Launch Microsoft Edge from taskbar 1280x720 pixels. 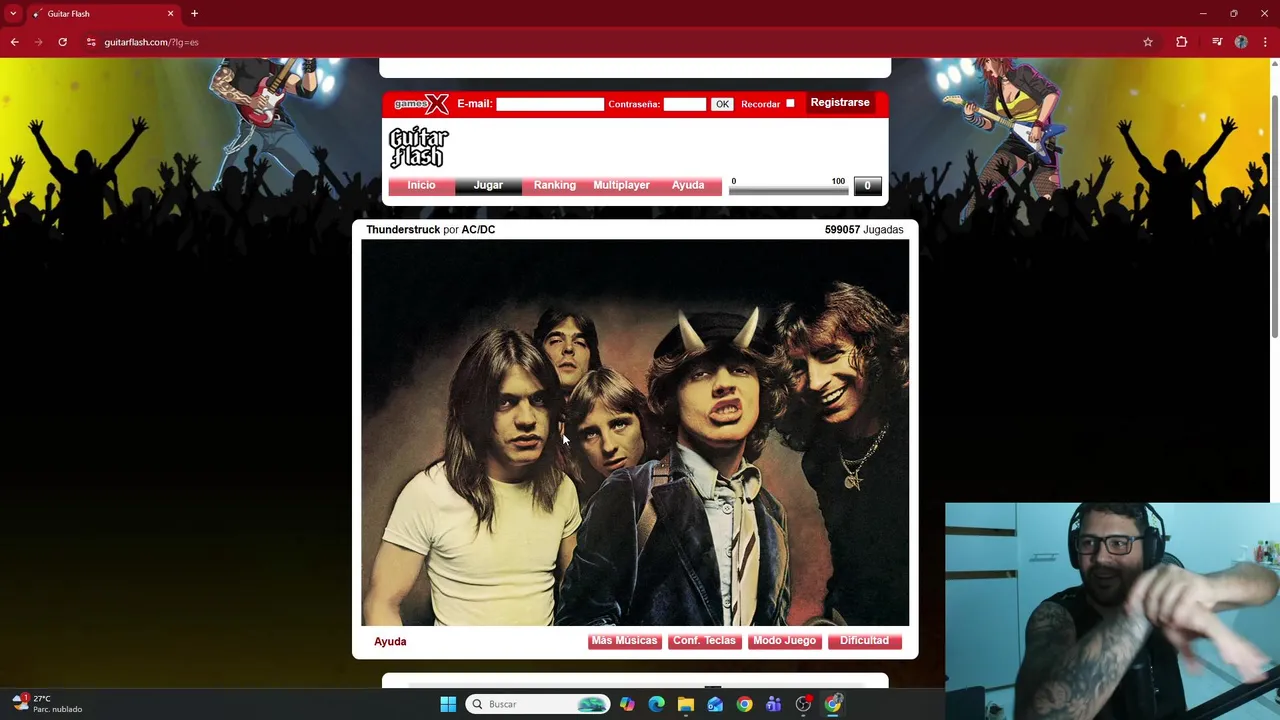tap(656, 704)
